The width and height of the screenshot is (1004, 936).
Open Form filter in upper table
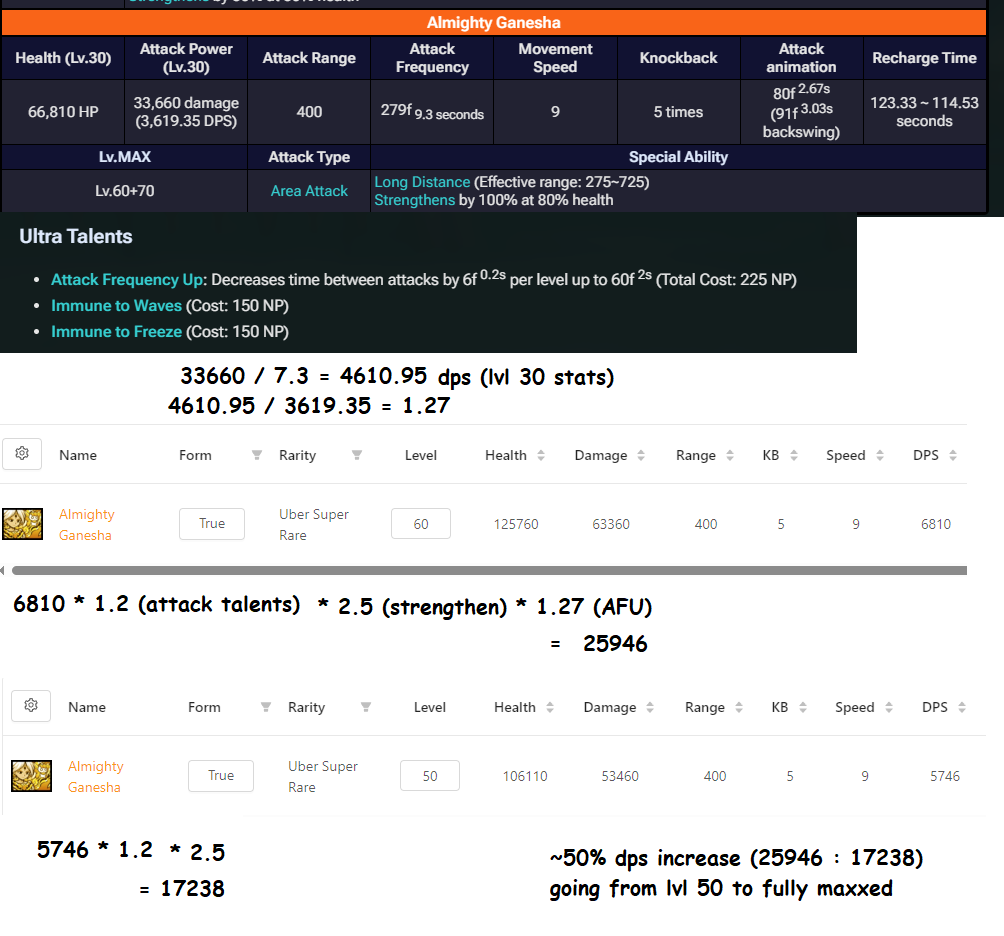click(x=257, y=455)
